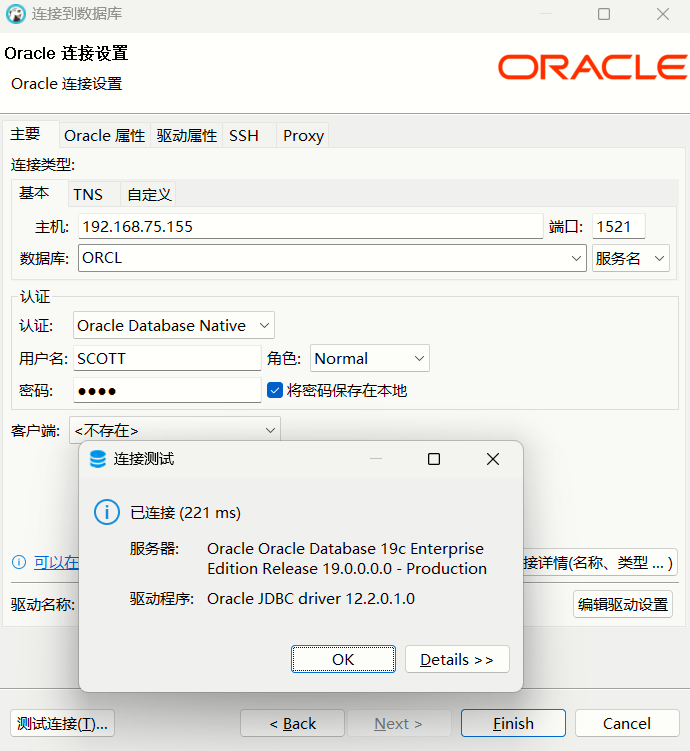
Task: Click the 用户名 field containing SCOTT
Action: click(x=167, y=358)
